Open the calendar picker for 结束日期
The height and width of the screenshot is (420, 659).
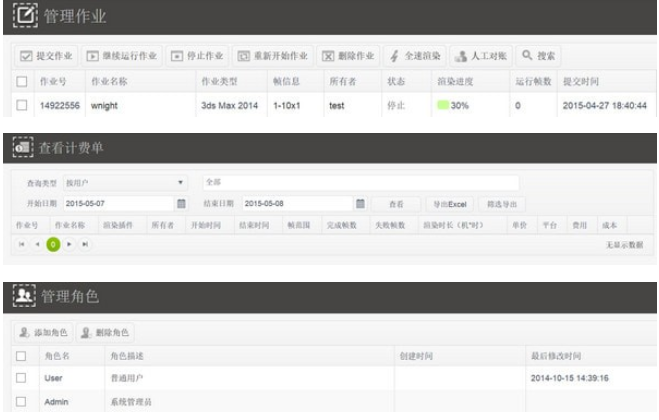360,203
